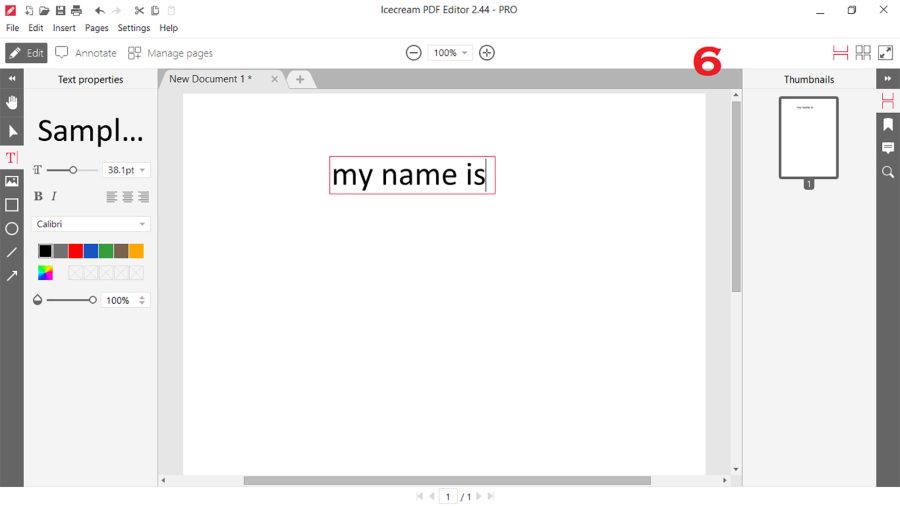900x506 pixels.
Task: Open the custom color picker
Action: [x=45, y=273]
